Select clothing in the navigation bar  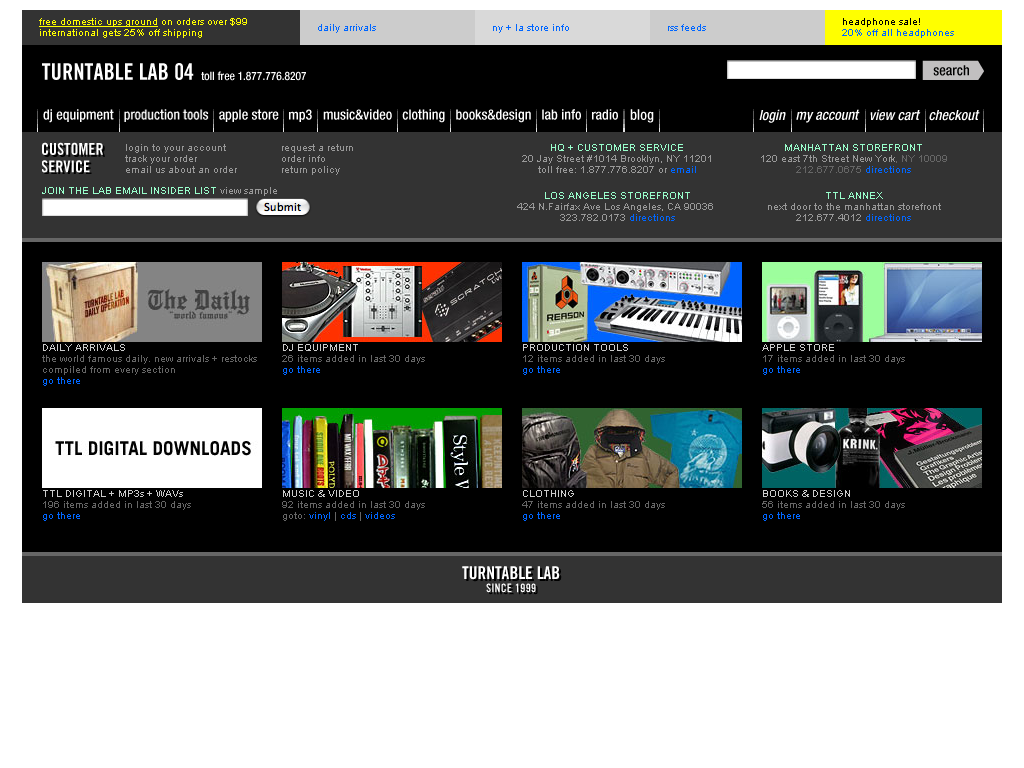click(423, 116)
